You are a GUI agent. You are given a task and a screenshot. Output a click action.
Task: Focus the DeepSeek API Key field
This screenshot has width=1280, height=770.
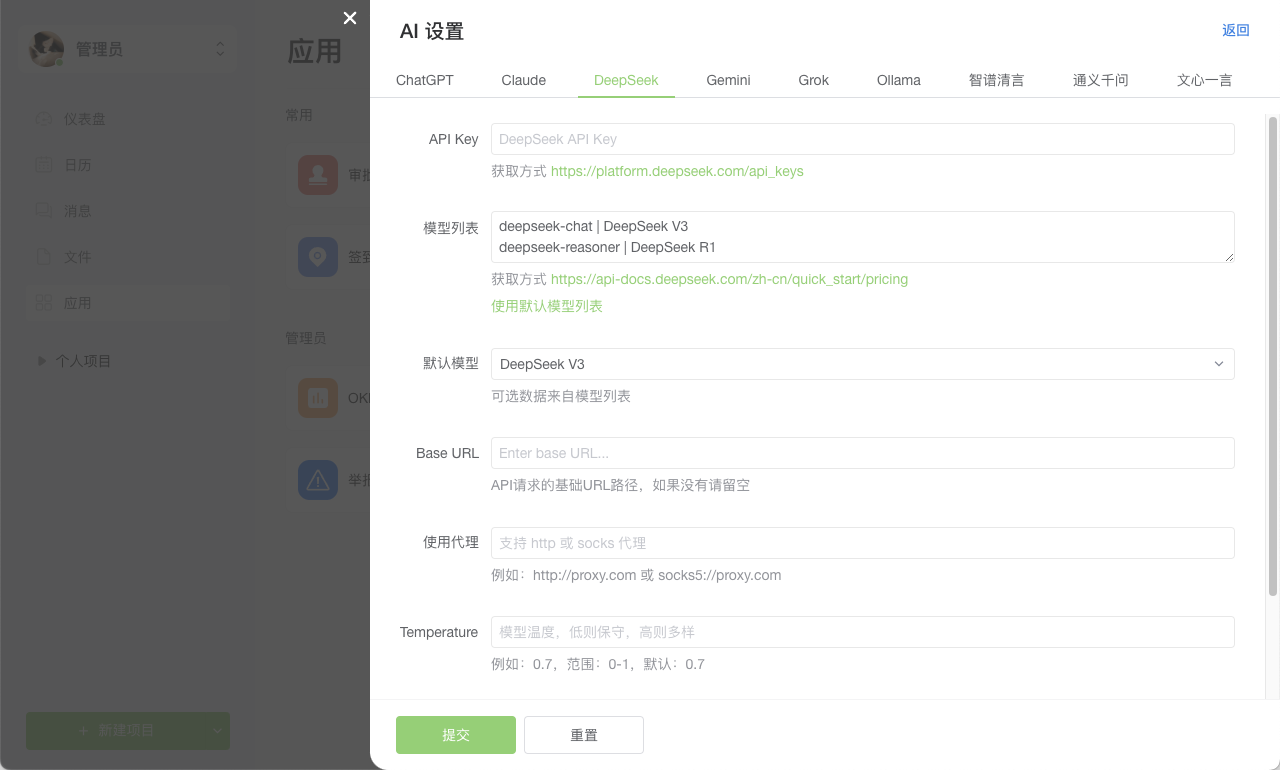pyautogui.click(x=862, y=139)
